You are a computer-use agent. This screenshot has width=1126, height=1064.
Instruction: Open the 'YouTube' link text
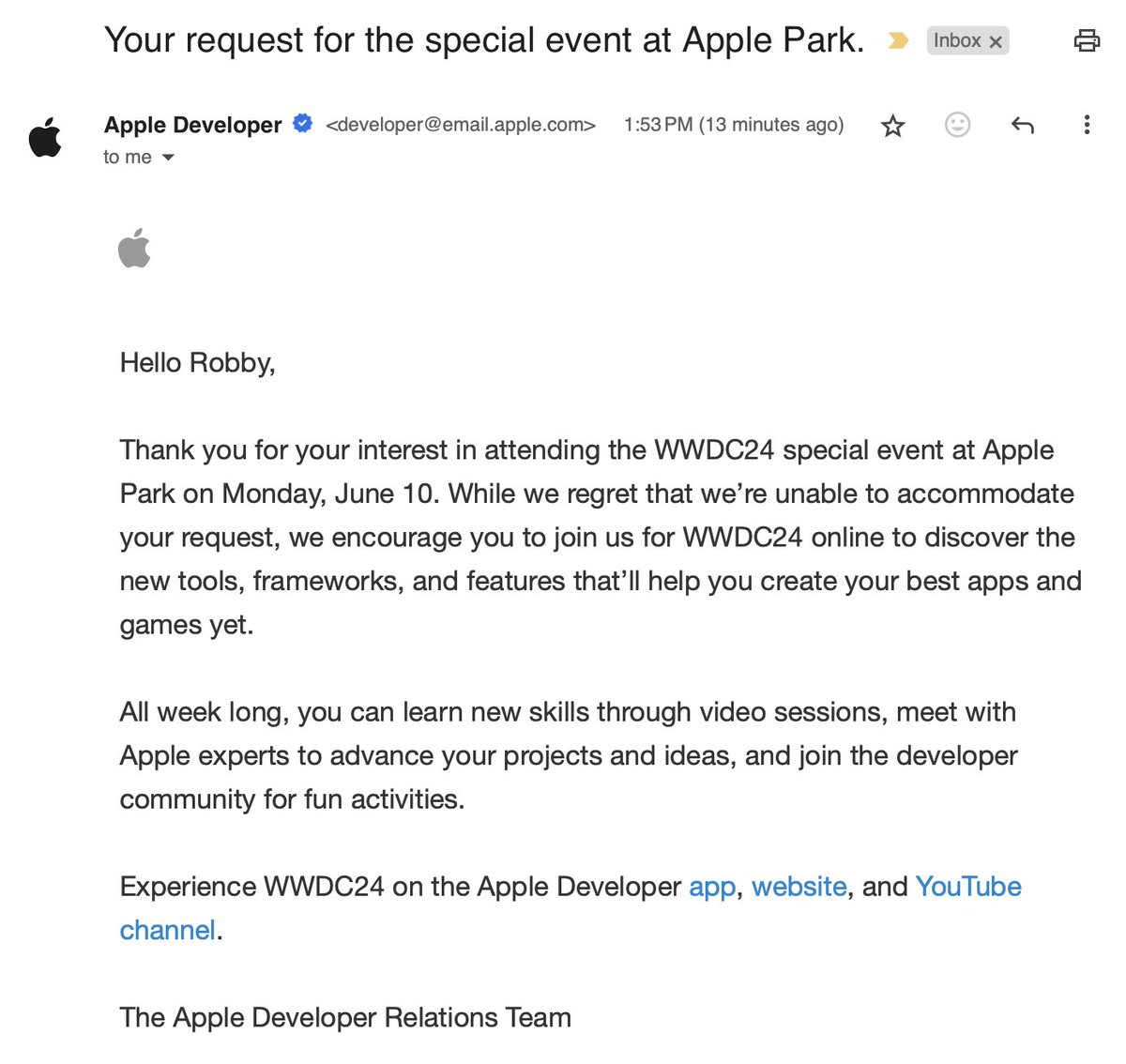pyautogui.click(x=968, y=887)
